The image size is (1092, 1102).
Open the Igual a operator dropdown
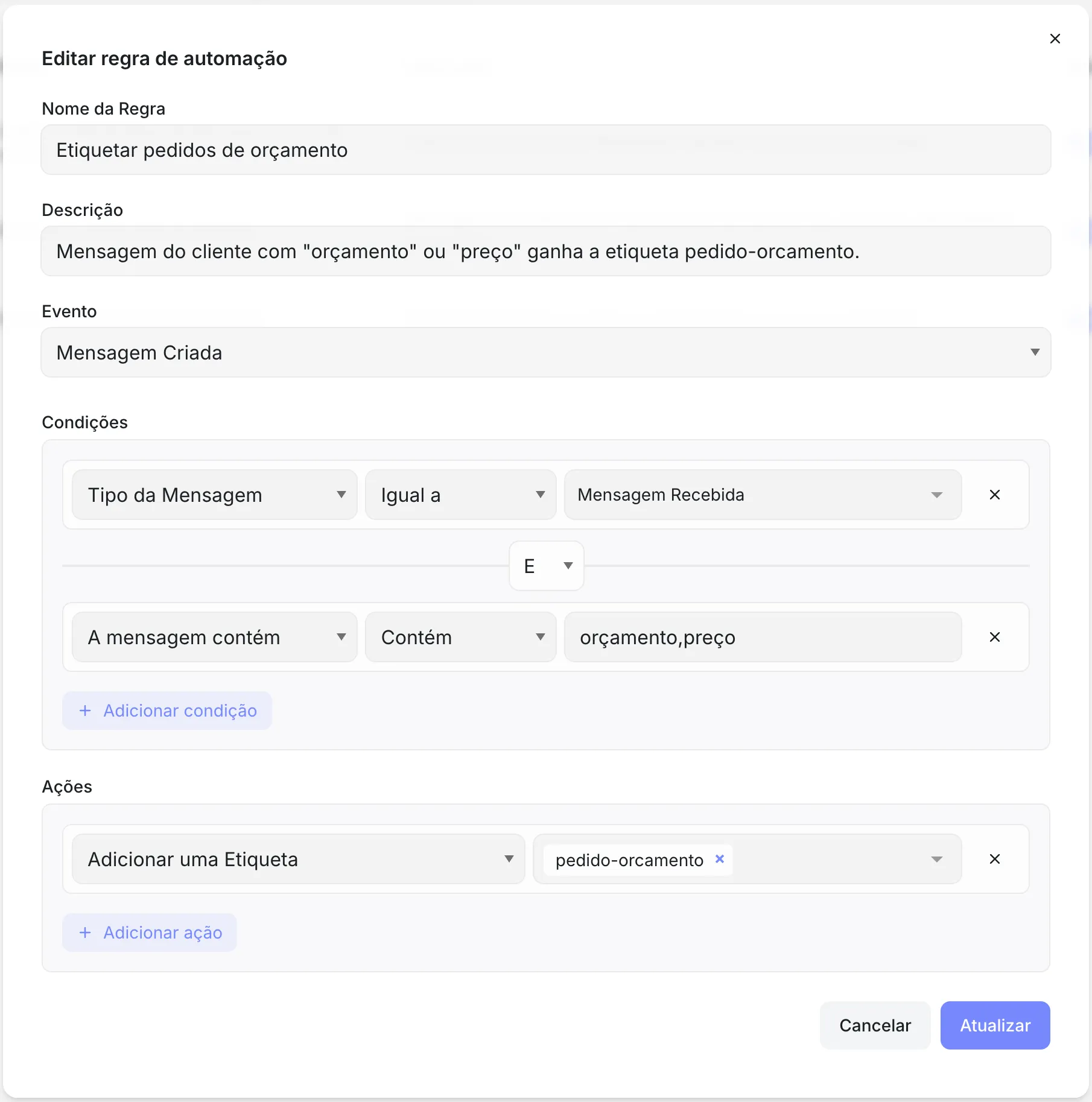tap(461, 495)
